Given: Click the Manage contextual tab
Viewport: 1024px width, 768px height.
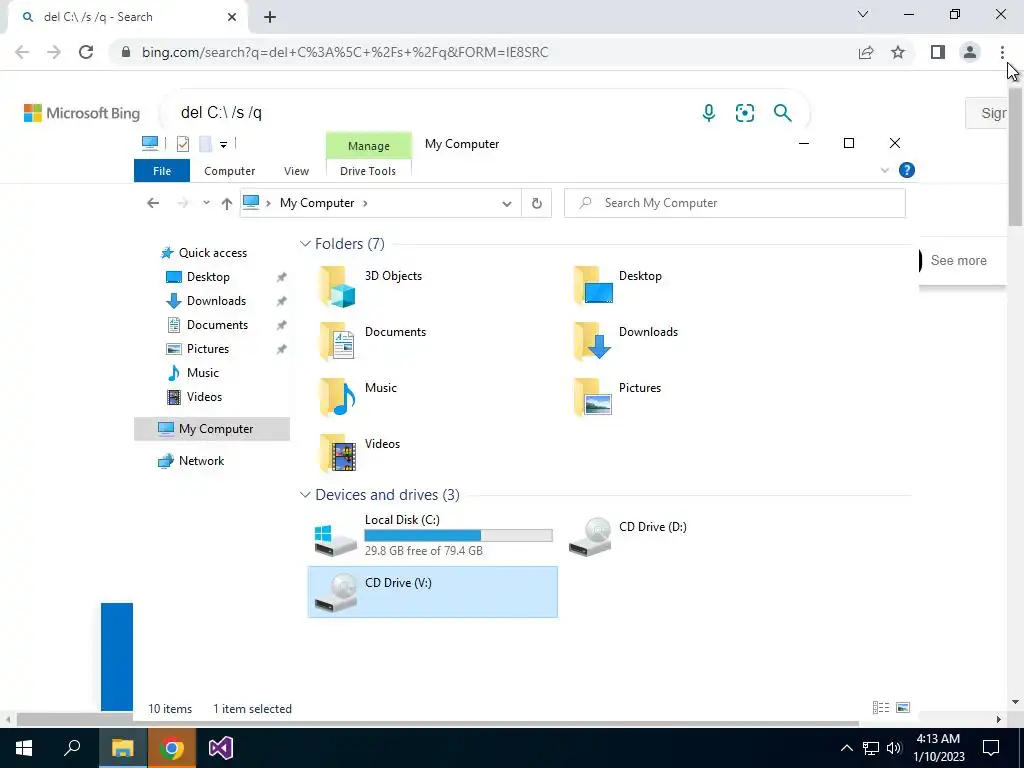Looking at the screenshot, I should 368,146.
